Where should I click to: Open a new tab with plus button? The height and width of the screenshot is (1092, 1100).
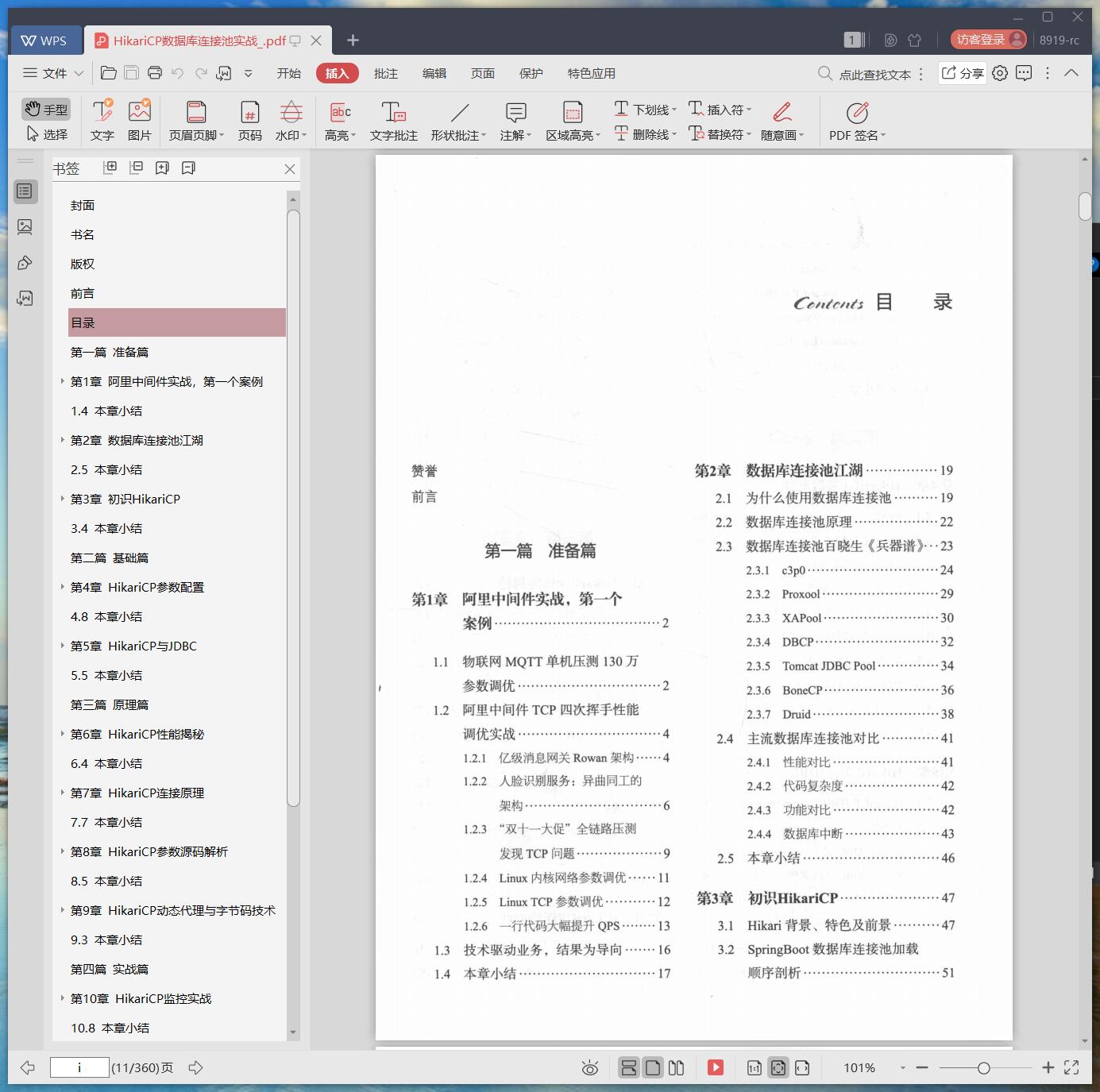tap(353, 40)
